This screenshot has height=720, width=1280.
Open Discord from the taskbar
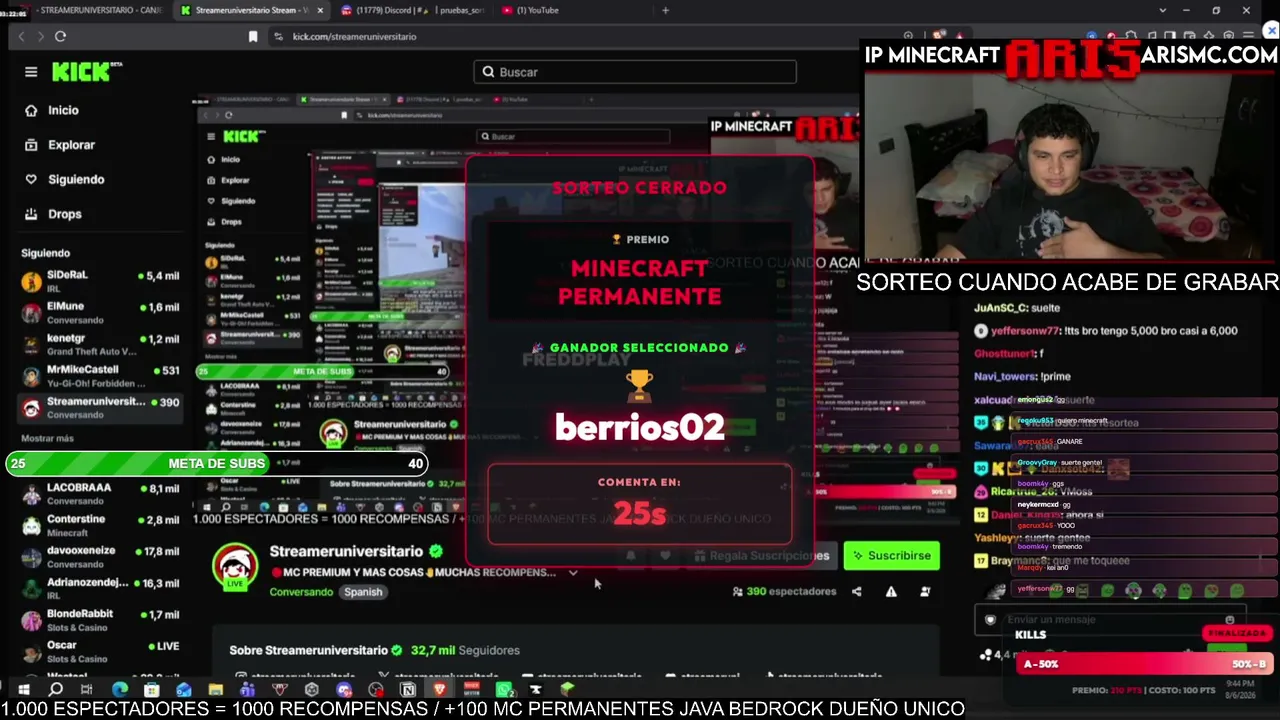click(x=344, y=689)
